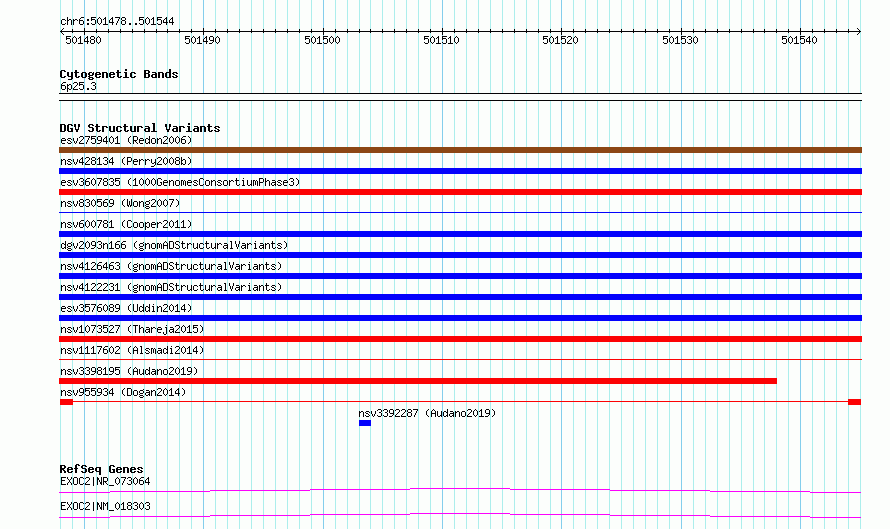Click ruler position 501500

click(x=322, y=40)
